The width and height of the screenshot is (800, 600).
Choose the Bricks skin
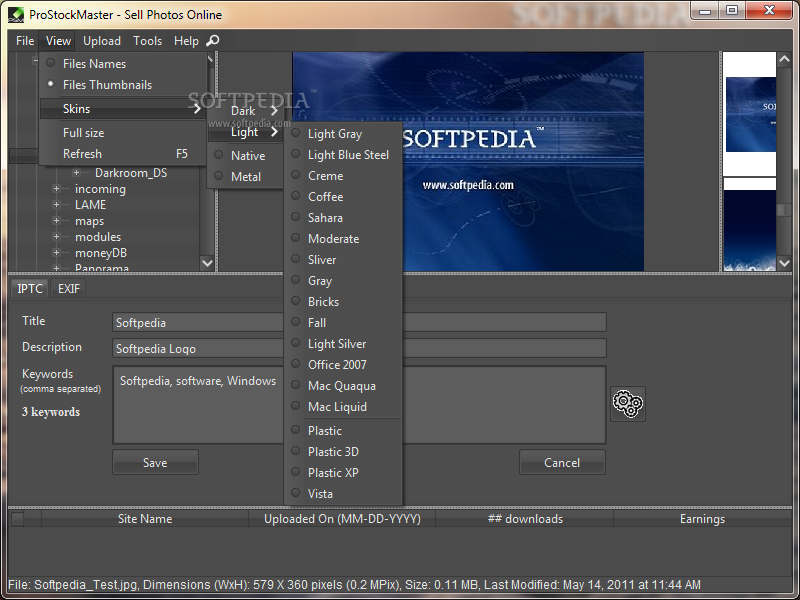343,302
